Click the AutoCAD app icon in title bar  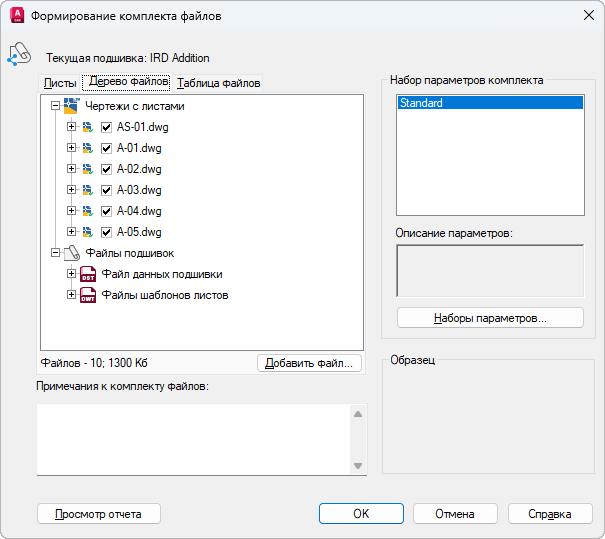click(16, 16)
